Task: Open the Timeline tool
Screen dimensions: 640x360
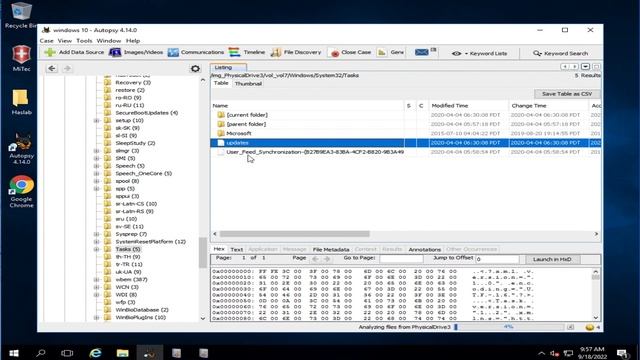Action: [x=247, y=52]
